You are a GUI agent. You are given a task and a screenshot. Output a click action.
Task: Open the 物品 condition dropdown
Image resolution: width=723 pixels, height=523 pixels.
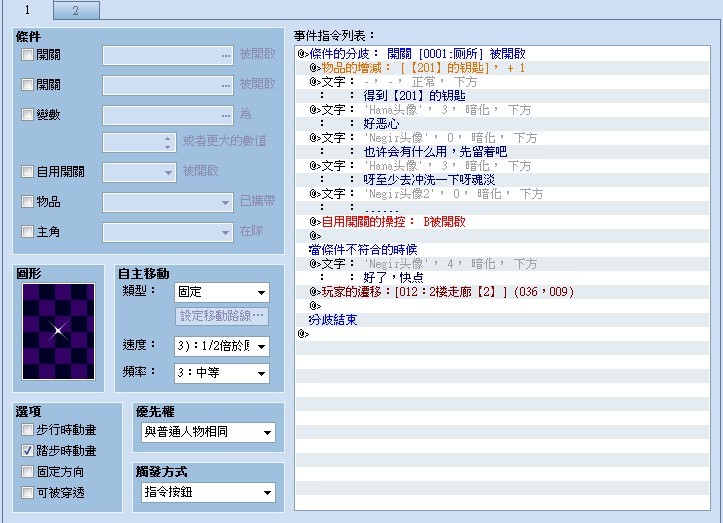168,202
